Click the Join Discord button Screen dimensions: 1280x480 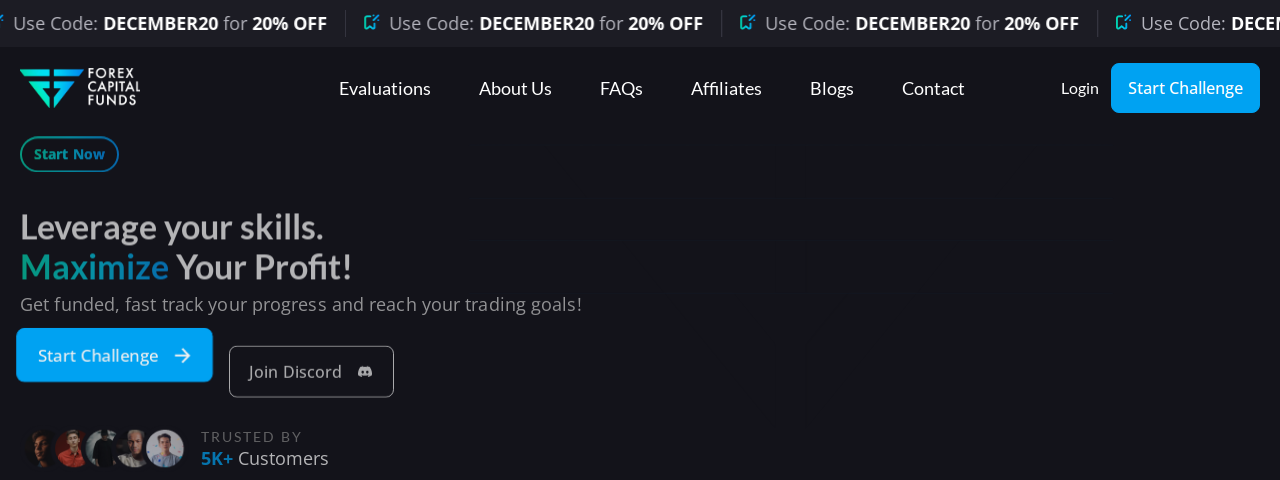tap(311, 372)
